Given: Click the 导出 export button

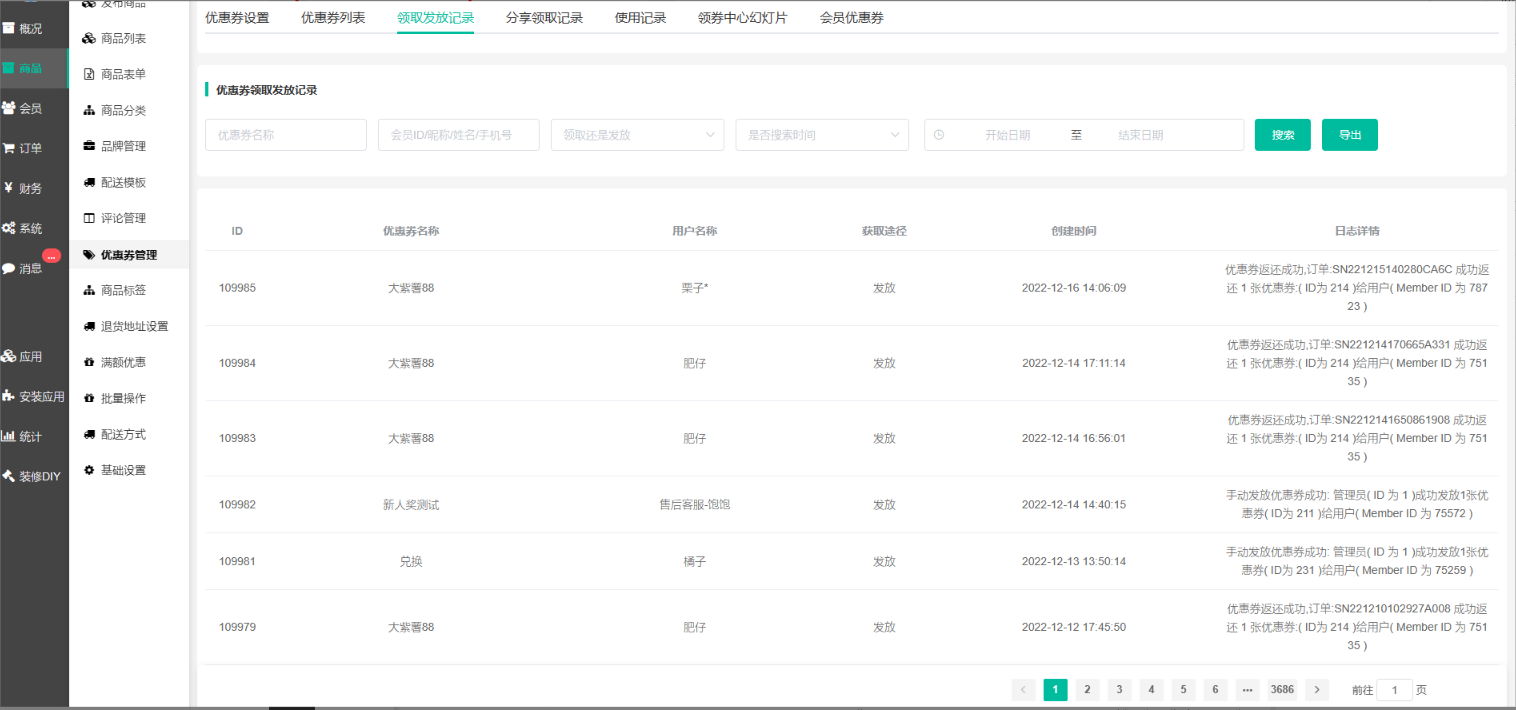Looking at the screenshot, I should click(x=1349, y=135).
